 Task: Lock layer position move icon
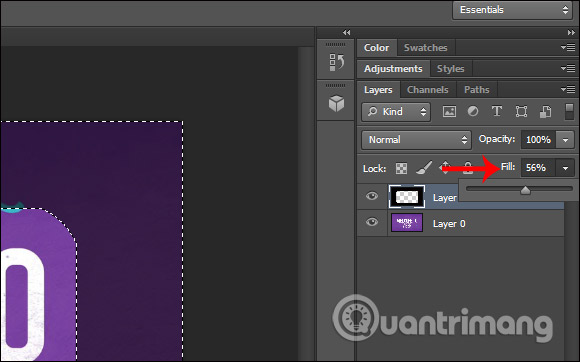point(445,168)
